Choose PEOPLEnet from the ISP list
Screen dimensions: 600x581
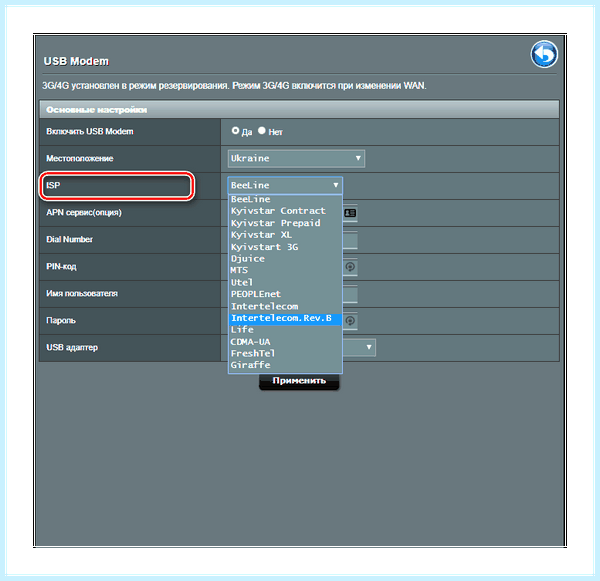(x=285, y=294)
